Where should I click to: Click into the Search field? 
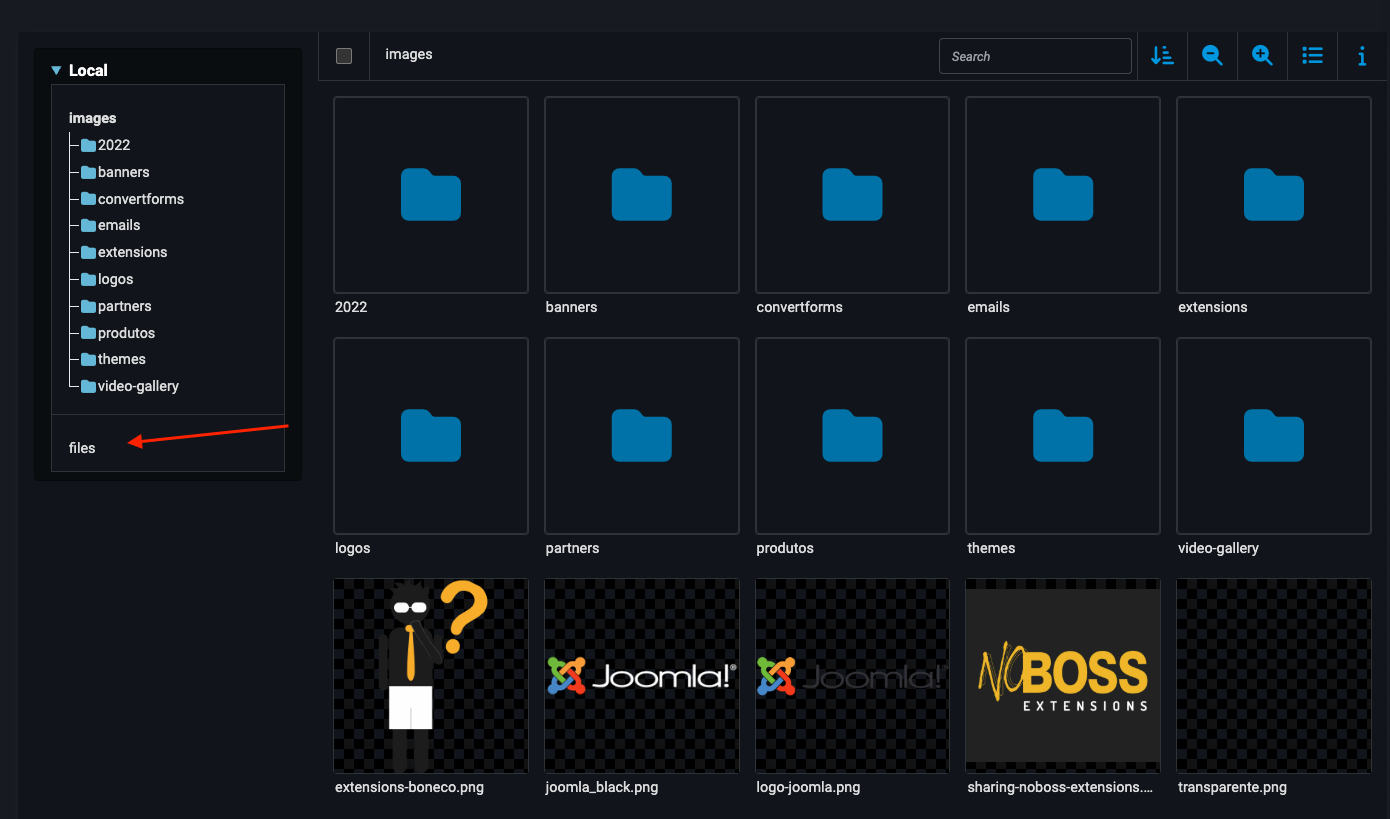(1035, 56)
